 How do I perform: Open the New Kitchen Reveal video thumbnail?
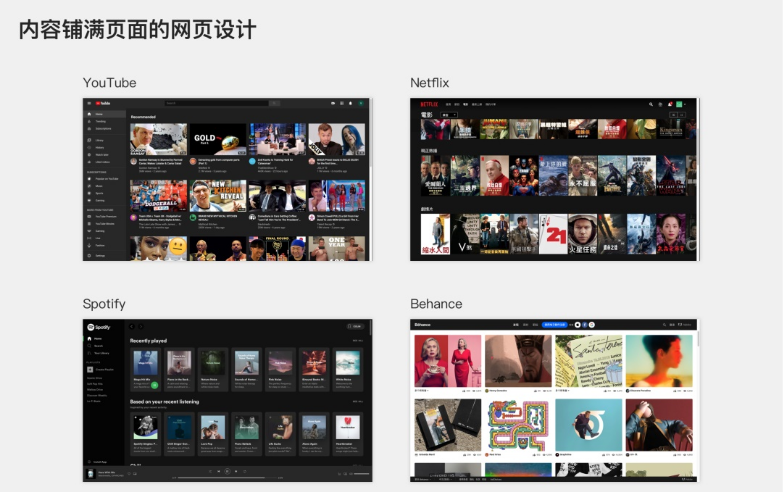tap(218, 195)
